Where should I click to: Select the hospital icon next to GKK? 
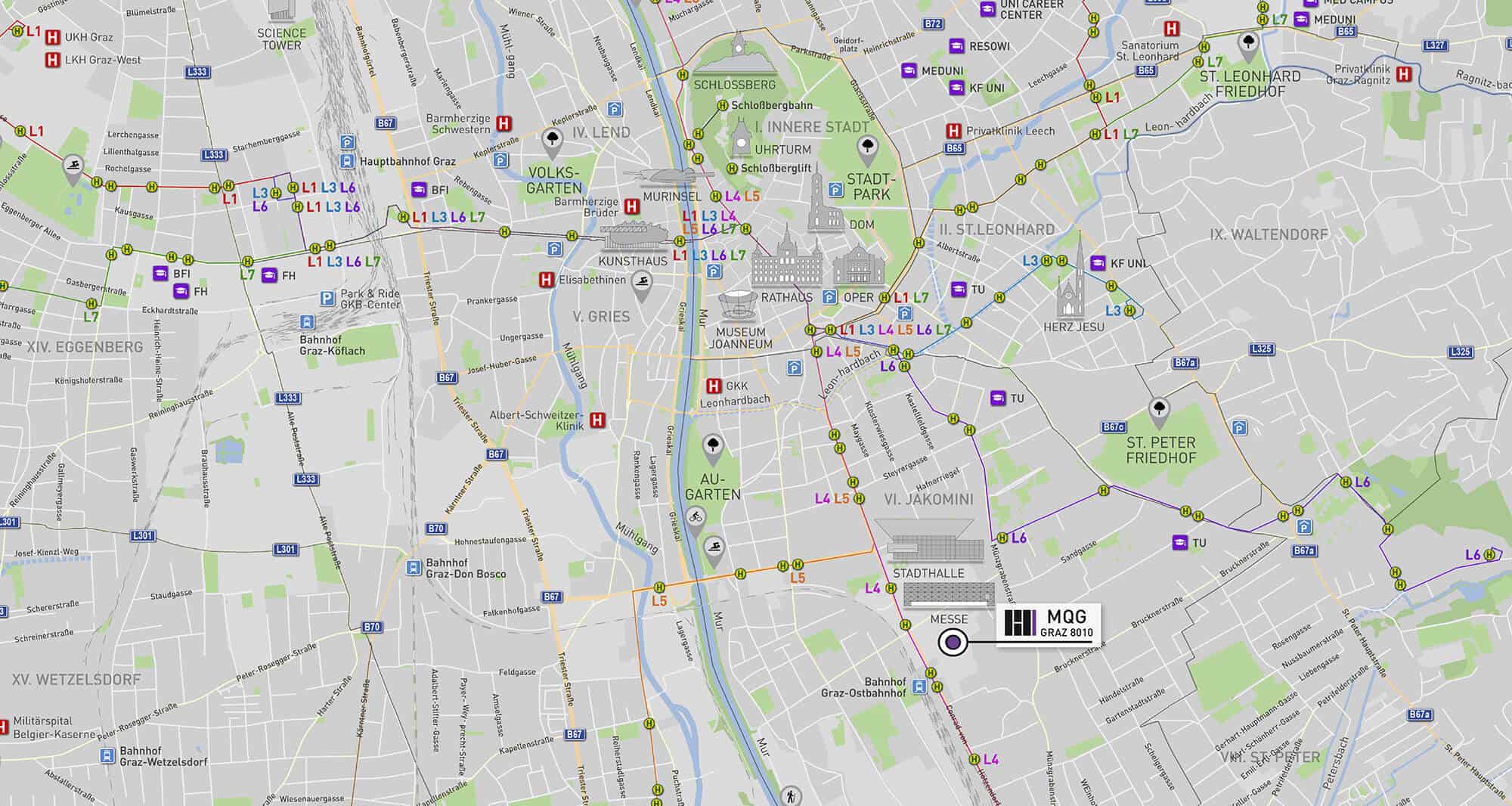point(713,386)
